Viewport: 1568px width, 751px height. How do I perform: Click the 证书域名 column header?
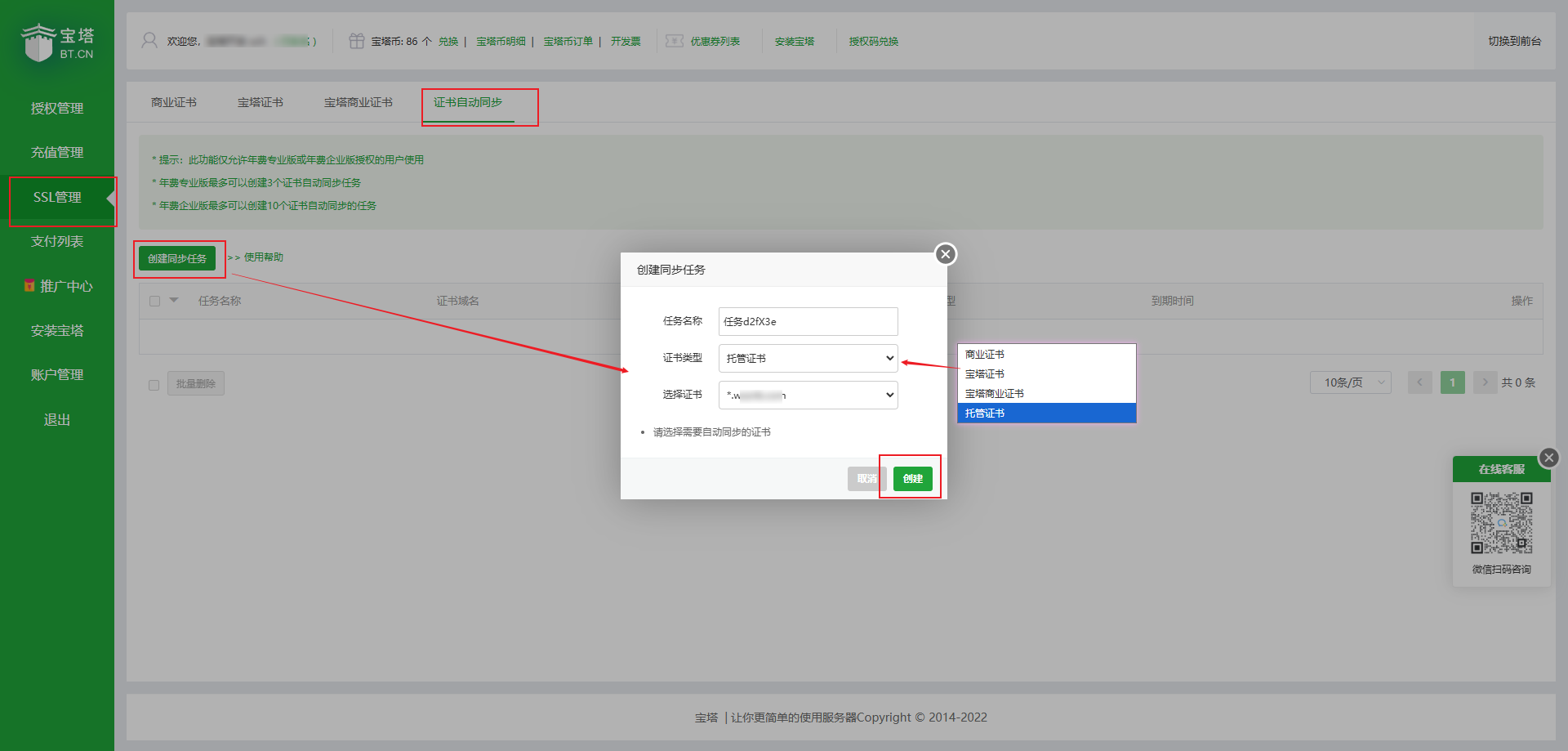[x=458, y=301]
